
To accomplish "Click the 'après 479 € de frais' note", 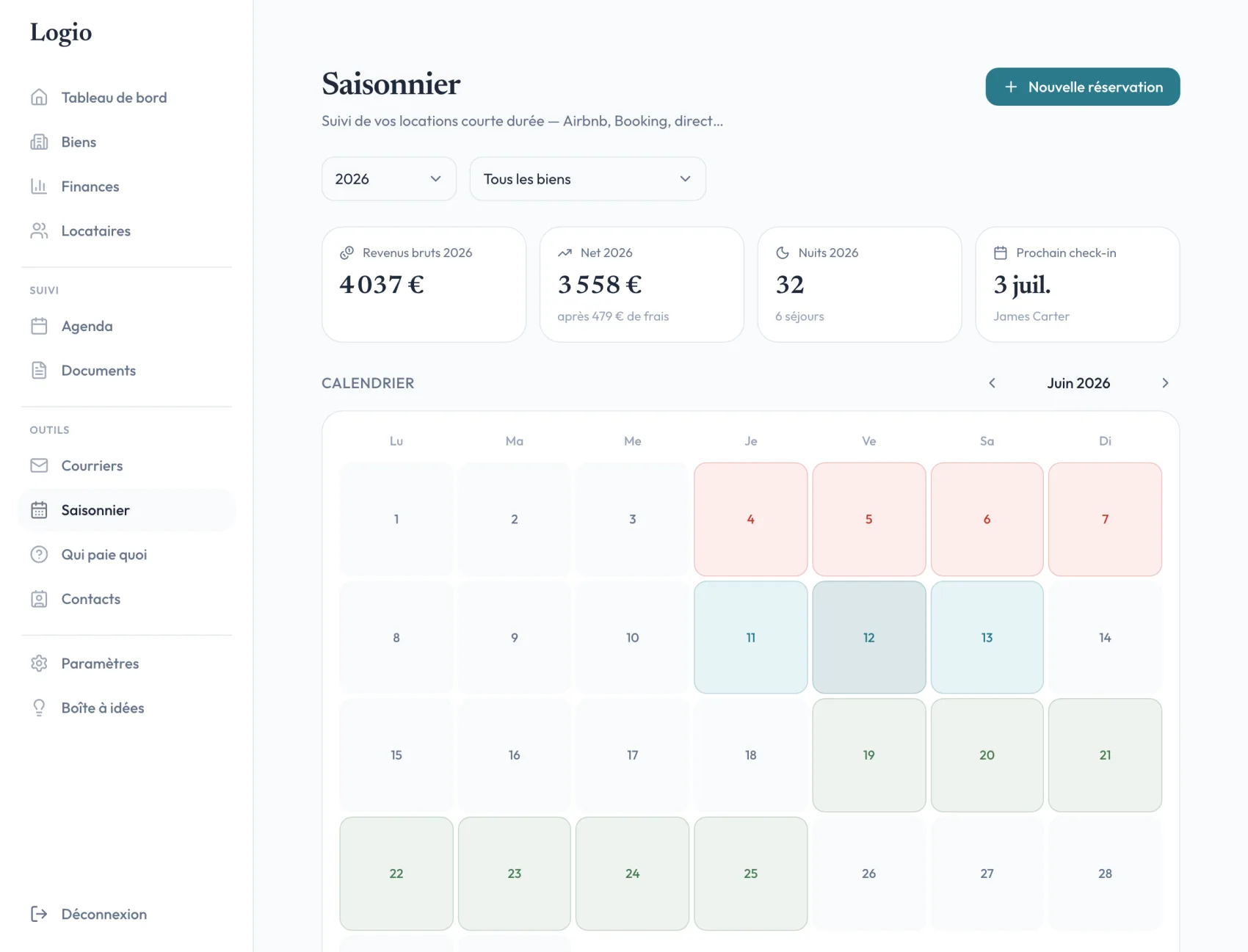I will [613, 316].
